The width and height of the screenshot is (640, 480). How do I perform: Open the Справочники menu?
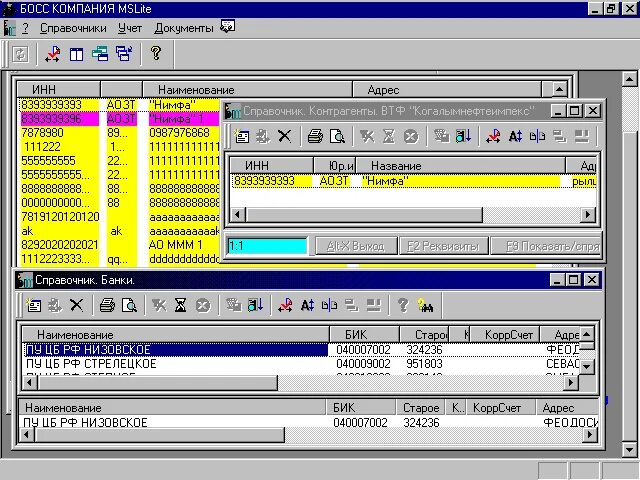point(73,28)
